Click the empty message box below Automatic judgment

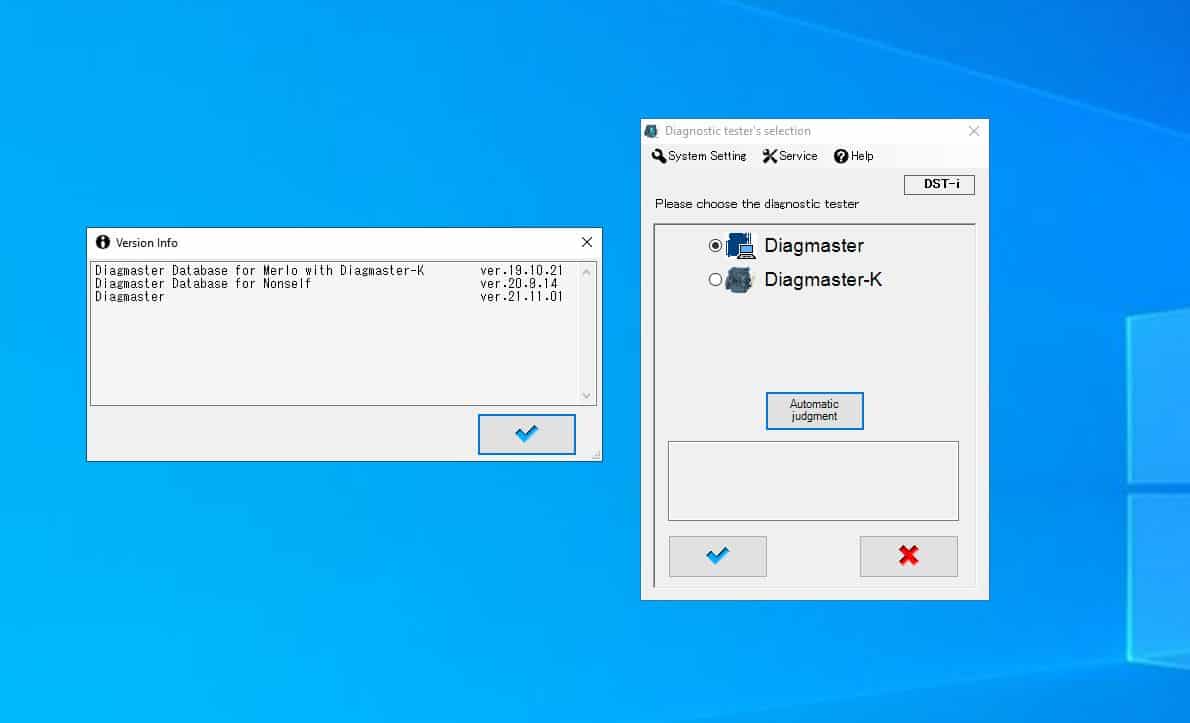tap(813, 481)
